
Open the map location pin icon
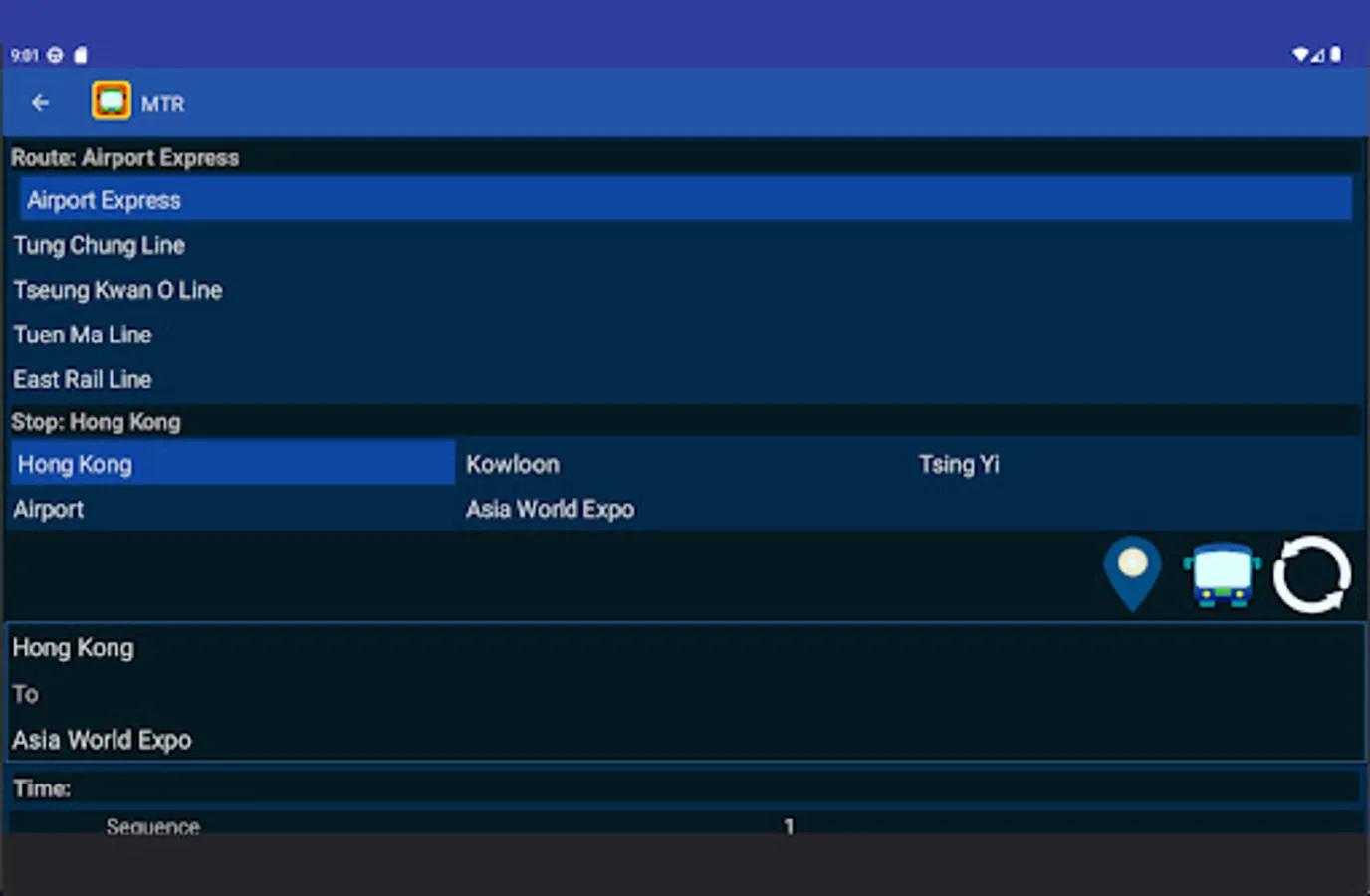tap(1132, 573)
